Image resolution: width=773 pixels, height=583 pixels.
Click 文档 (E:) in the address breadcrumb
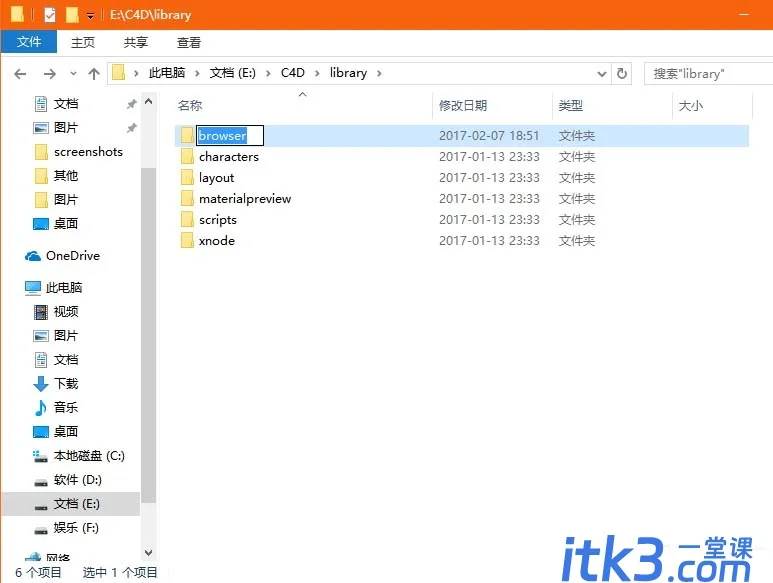pos(233,73)
